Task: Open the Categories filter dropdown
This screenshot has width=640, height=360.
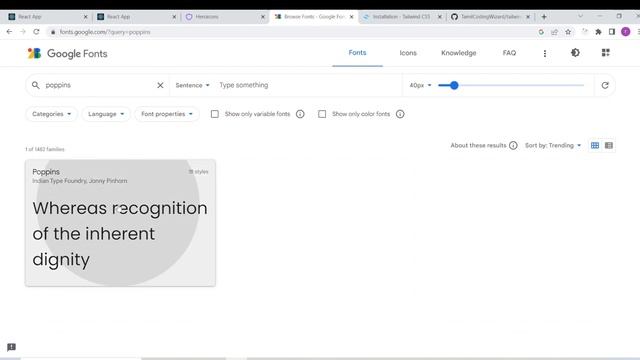Action: [51, 114]
